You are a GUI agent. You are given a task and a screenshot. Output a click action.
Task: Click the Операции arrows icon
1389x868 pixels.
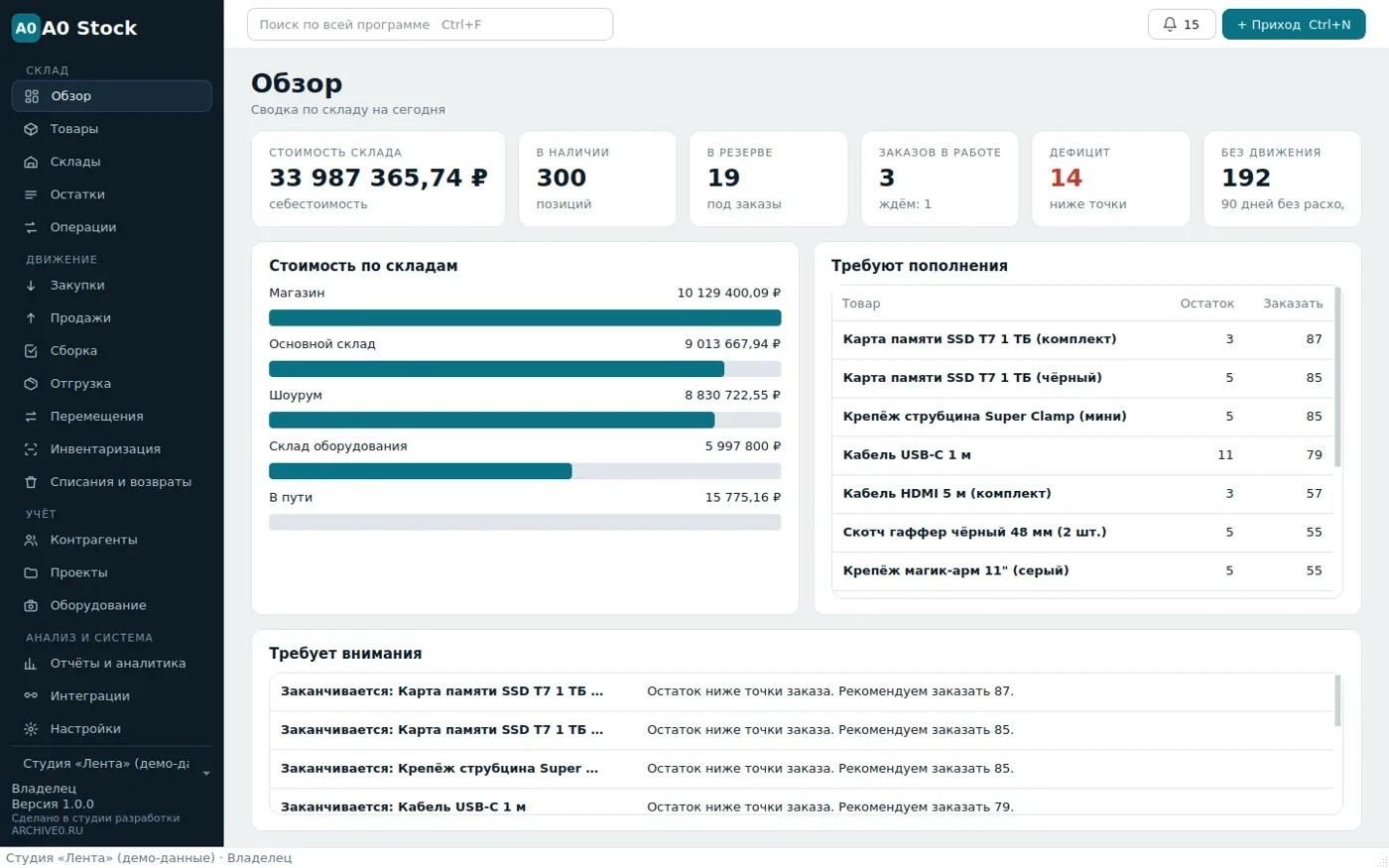(31, 227)
